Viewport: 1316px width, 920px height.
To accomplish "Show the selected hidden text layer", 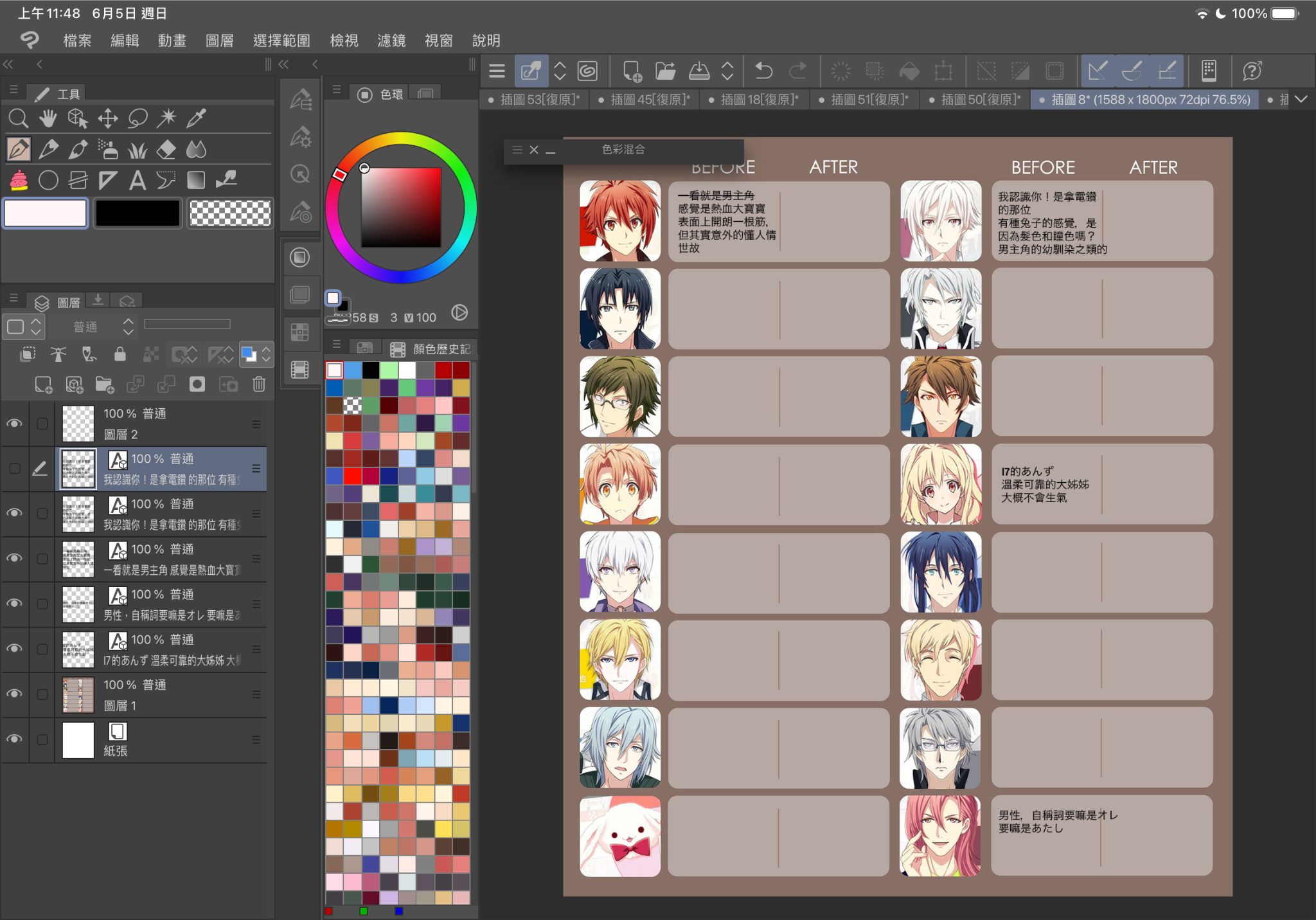I will coord(14,469).
